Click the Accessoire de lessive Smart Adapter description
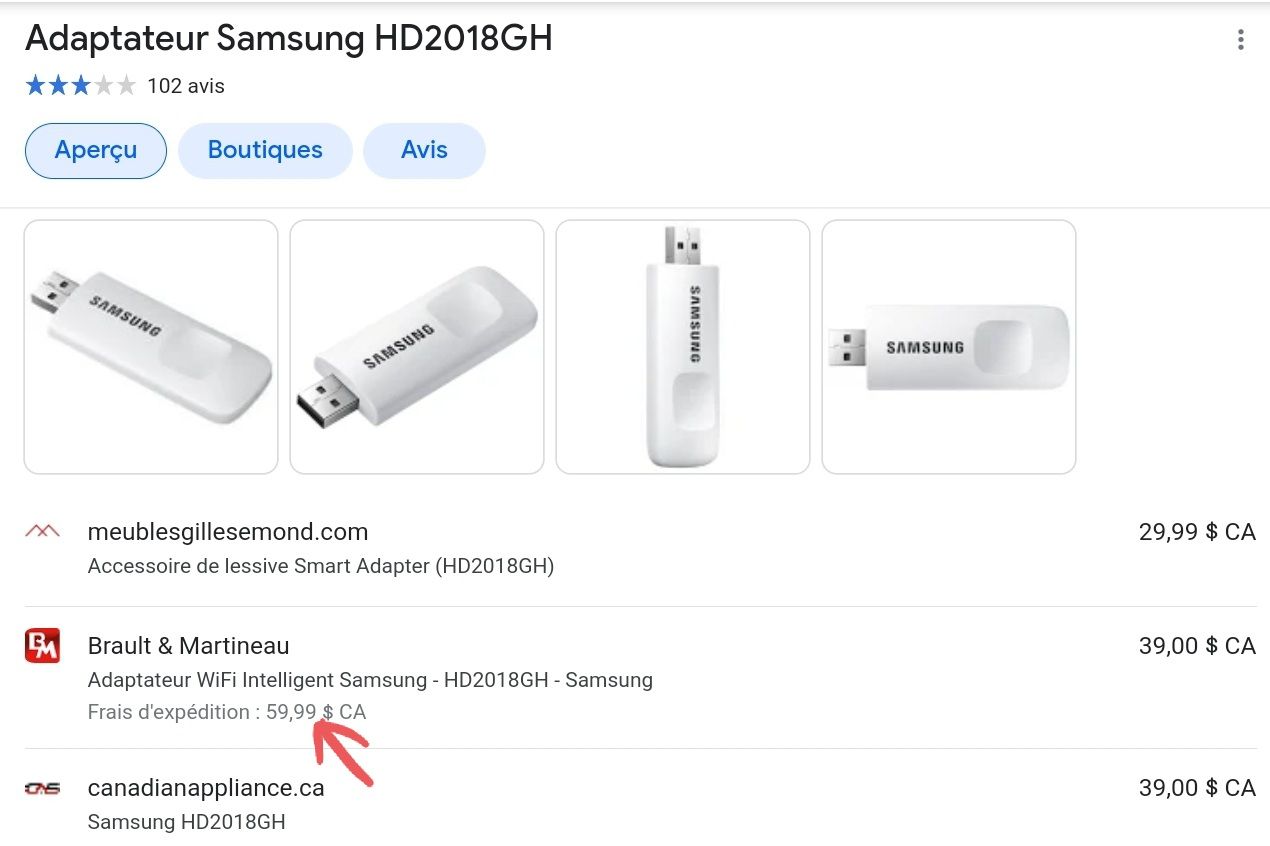 point(321,566)
